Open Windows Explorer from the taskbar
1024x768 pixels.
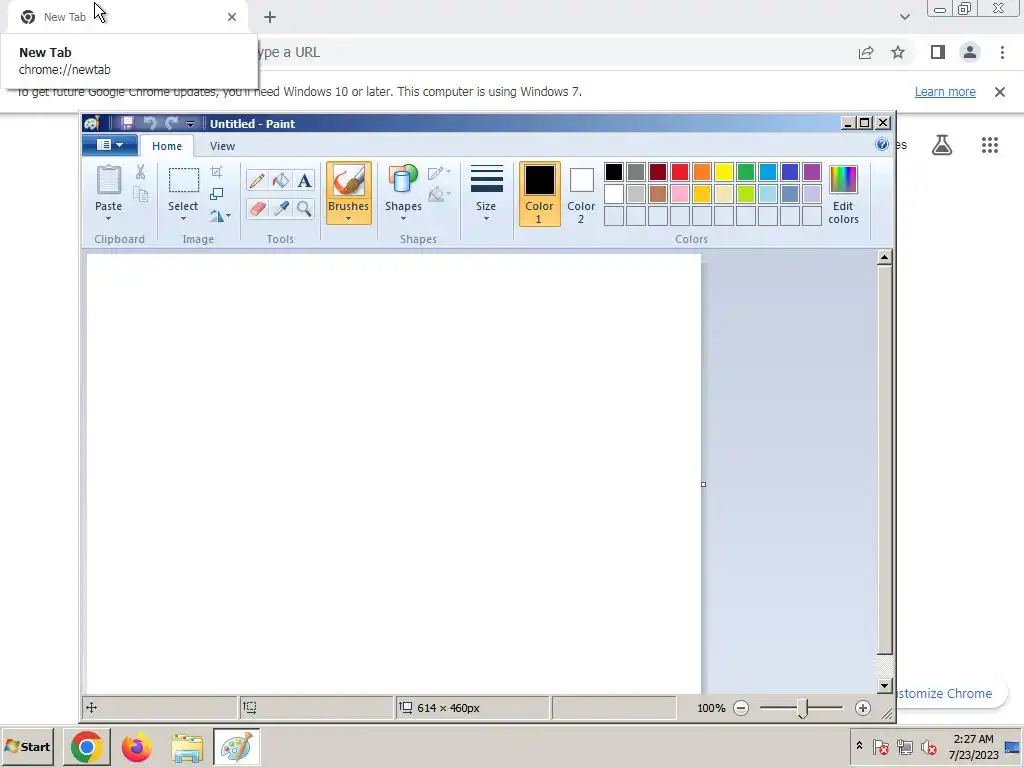coord(187,747)
